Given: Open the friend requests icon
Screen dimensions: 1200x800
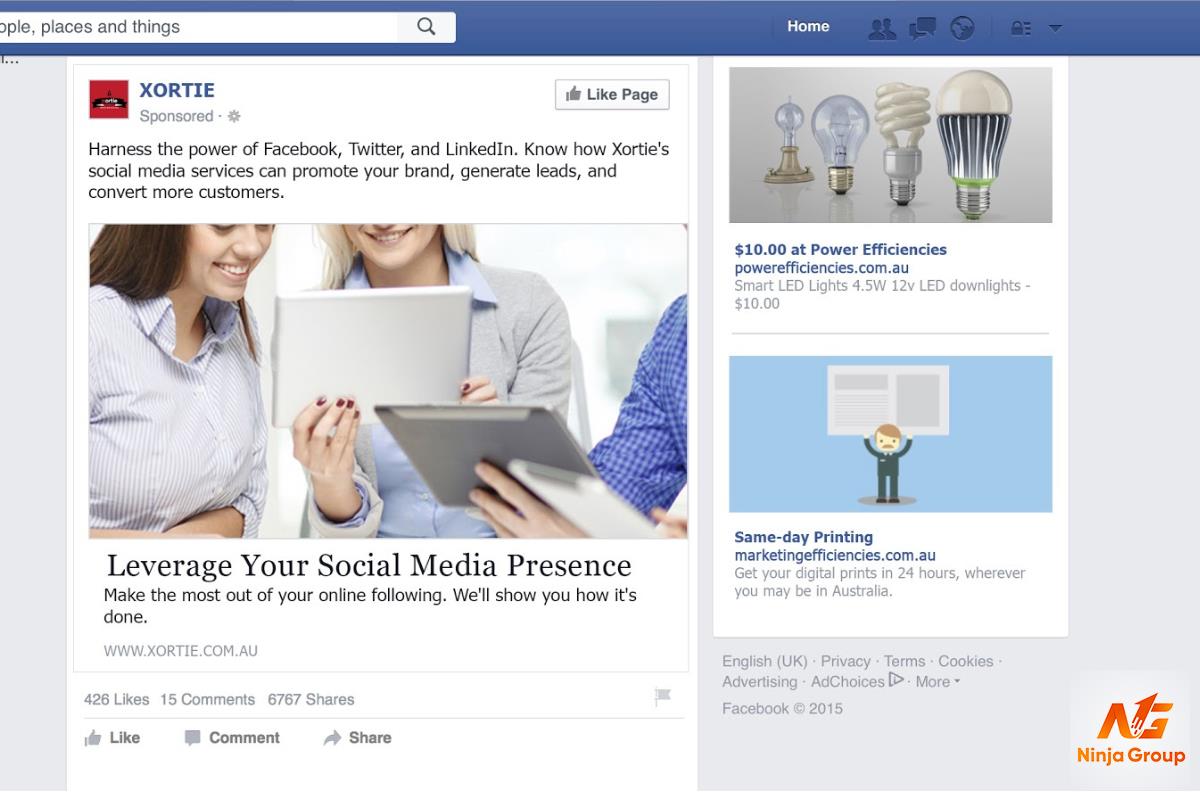Looking at the screenshot, I should [882, 28].
